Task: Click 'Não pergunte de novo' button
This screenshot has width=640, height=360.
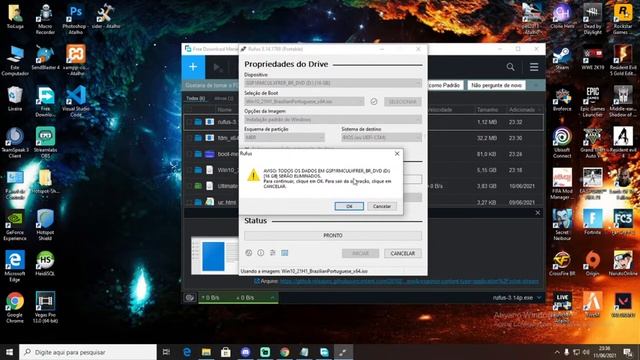Action: [x=496, y=85]
